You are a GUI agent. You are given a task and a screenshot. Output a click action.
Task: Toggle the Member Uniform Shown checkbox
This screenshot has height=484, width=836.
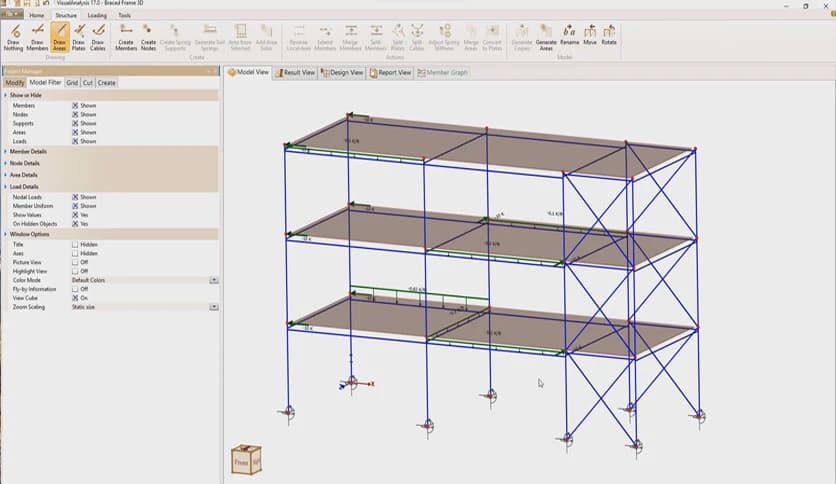tap(75, 206)
